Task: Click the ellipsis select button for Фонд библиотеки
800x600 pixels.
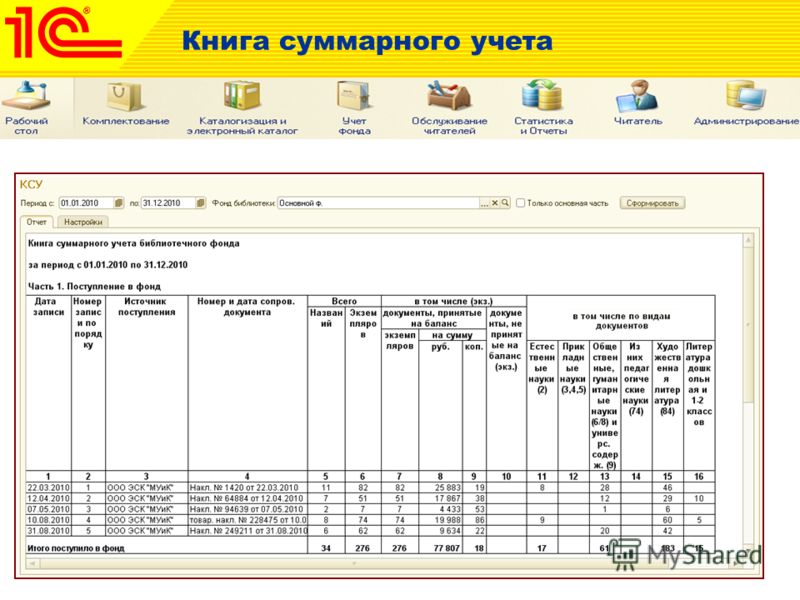Action: [x=484, y=203]
